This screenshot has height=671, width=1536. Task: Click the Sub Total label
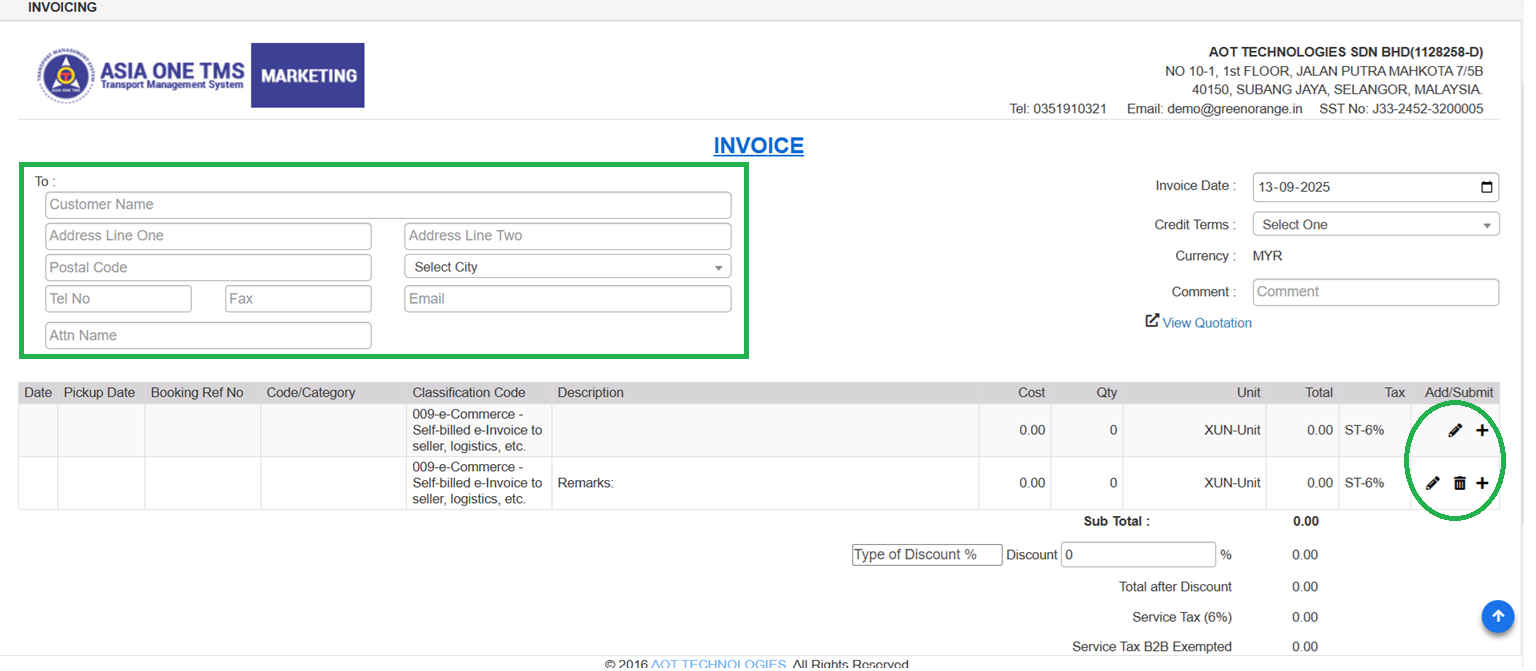tap(1117, 522)
